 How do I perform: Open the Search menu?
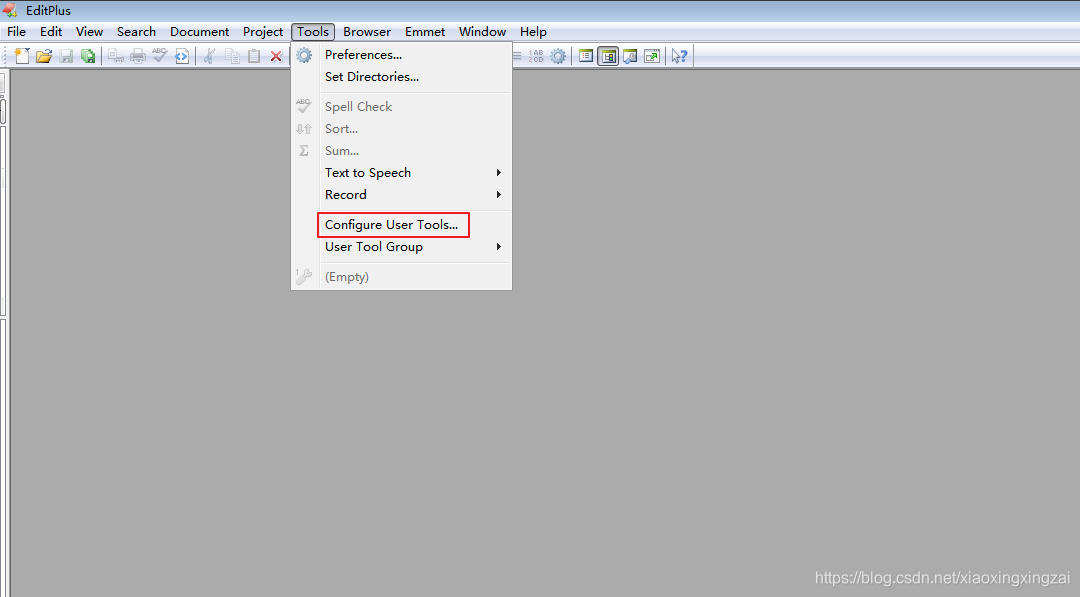point(136,32)
